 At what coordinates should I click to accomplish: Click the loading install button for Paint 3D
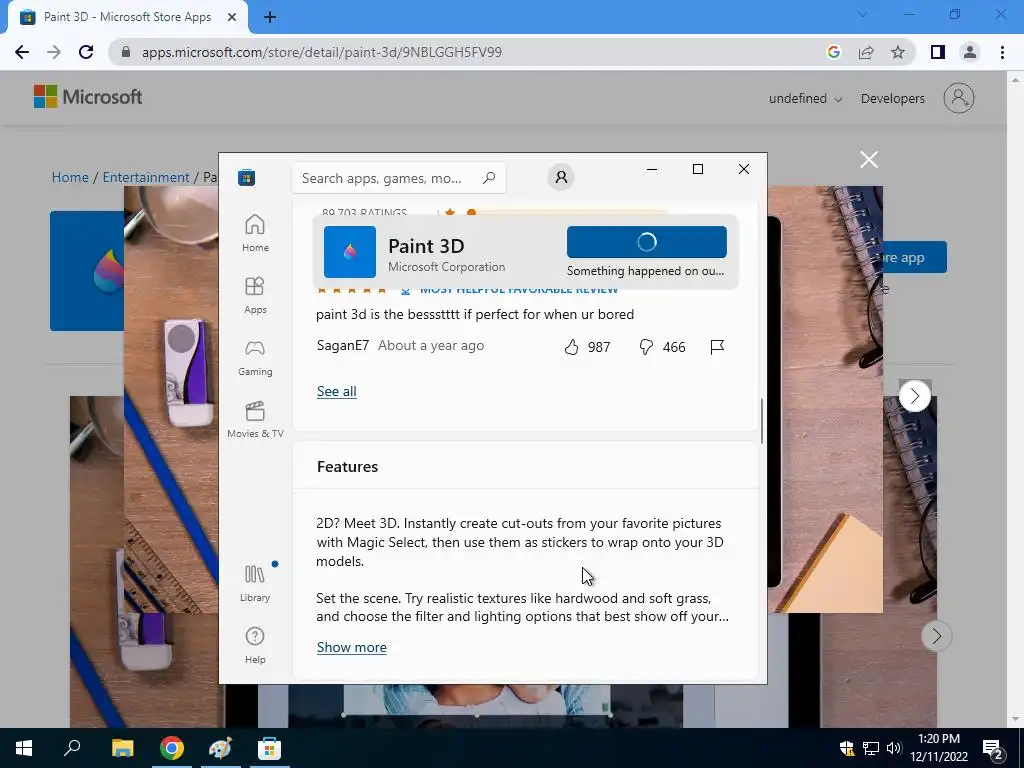pos(647,242)
